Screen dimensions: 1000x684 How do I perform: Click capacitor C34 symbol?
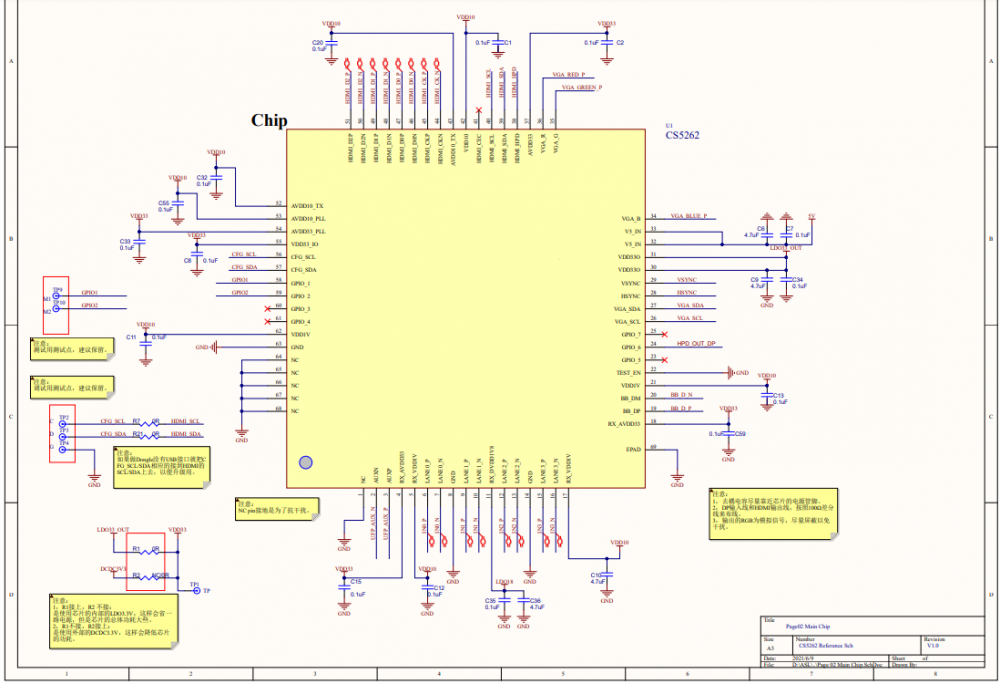click(786, 279)
